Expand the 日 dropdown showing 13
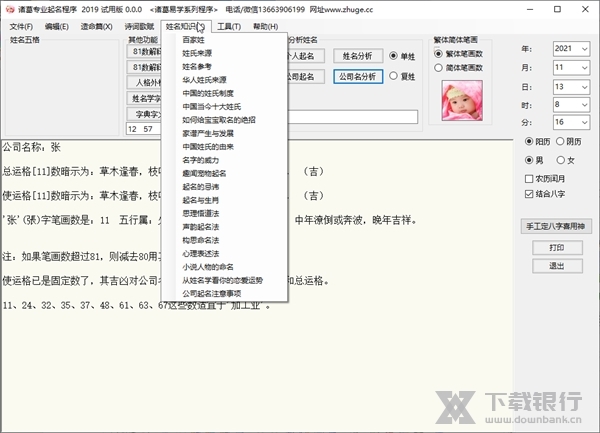600x433 pixels. (x=584, y=87)
